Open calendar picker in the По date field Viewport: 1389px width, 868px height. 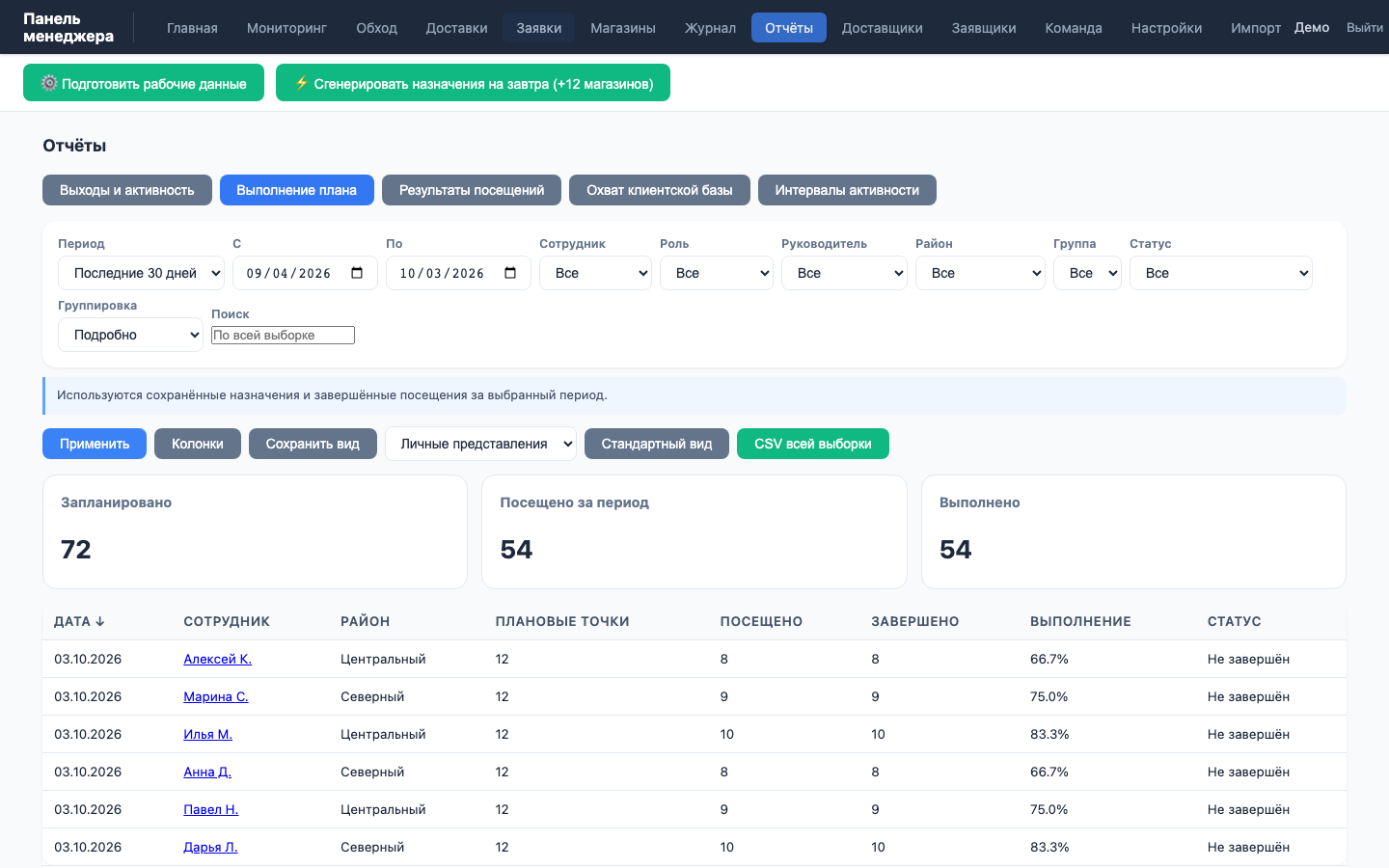(510, 273)
